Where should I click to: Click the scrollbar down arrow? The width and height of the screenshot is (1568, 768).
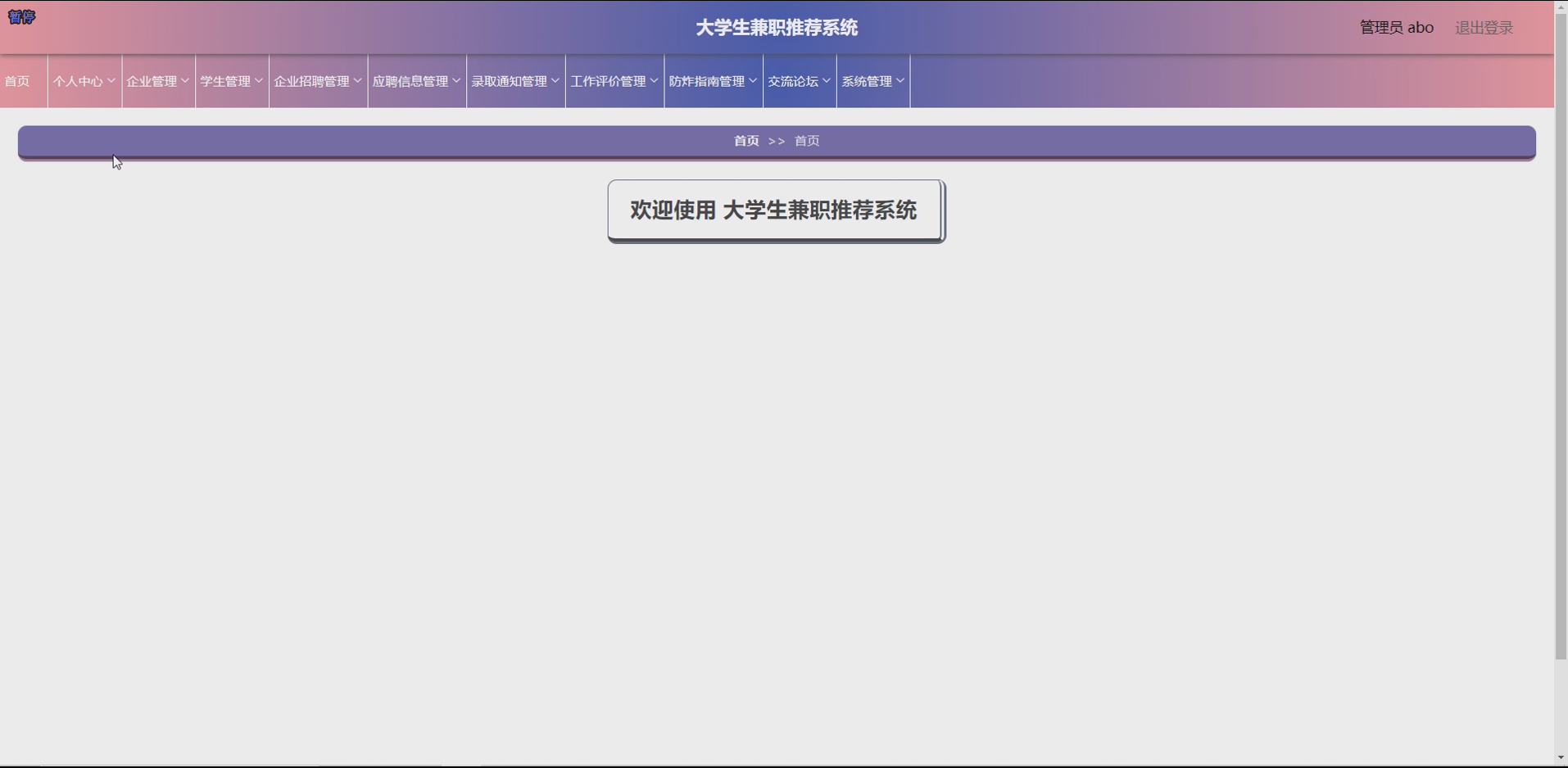(x=1559, y=758)
